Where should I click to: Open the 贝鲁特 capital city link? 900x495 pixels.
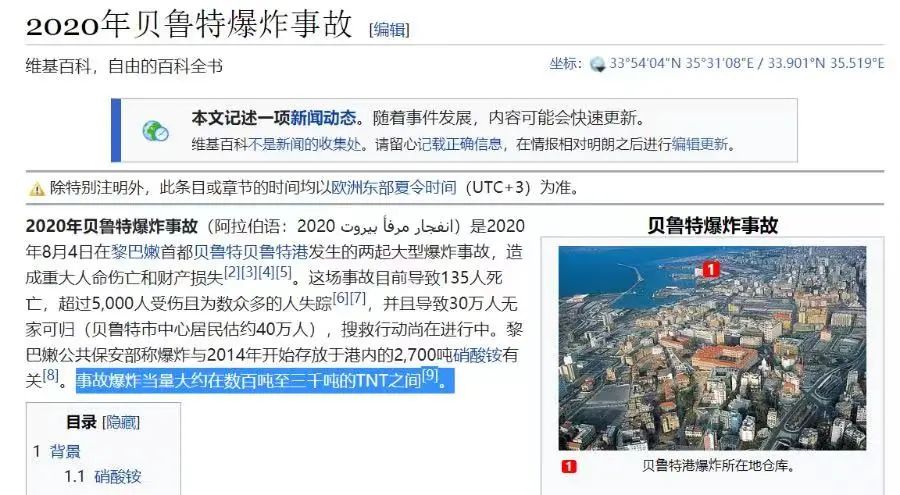[218, 252]
